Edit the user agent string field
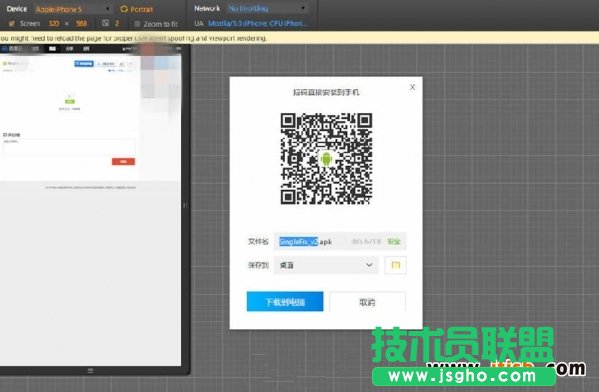 click(257, 23)
